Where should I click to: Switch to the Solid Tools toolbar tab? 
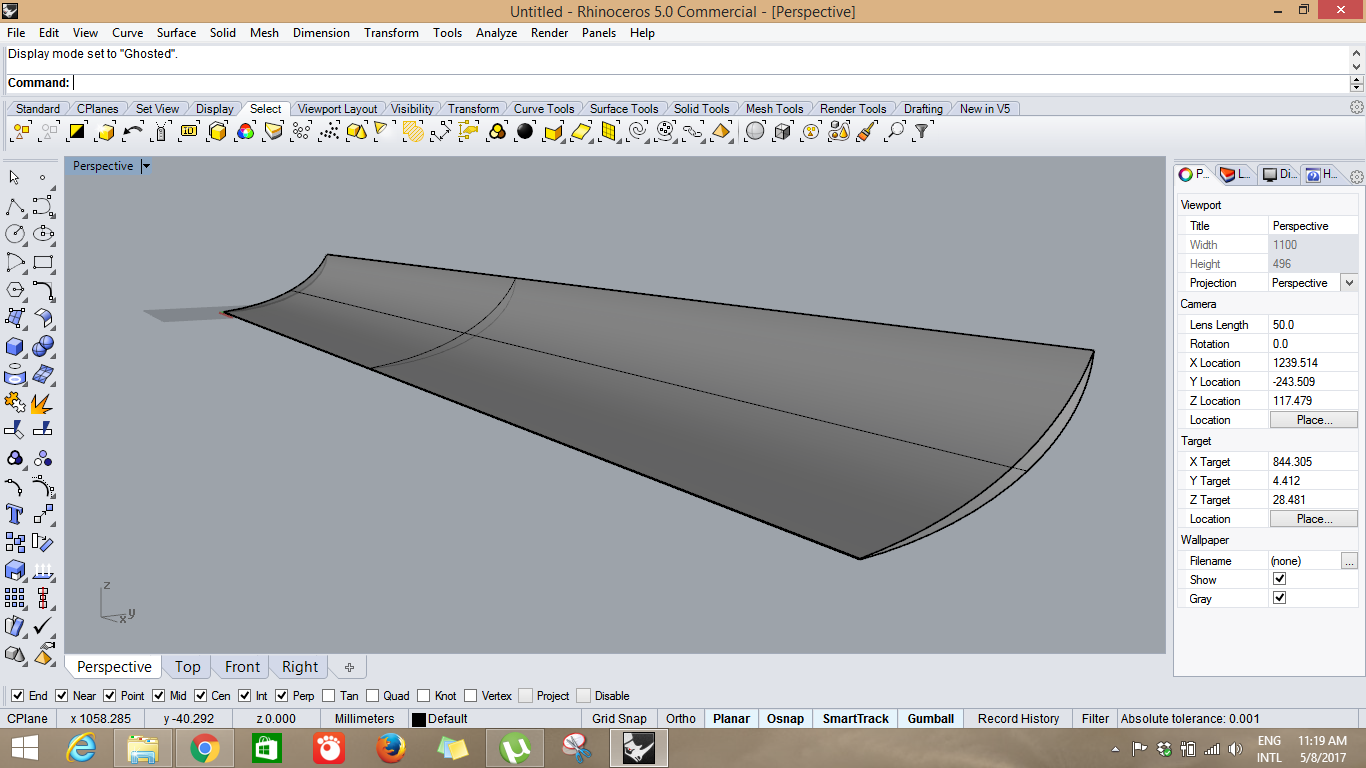[x=701, y=109]
